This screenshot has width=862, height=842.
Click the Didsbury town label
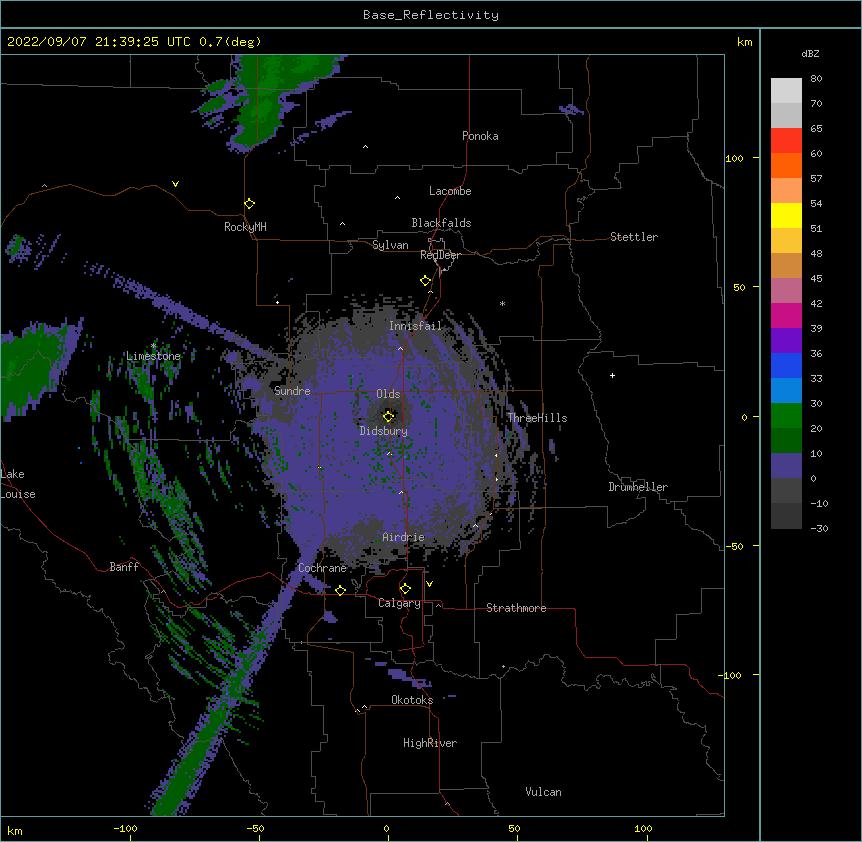(x=384, y=431)
